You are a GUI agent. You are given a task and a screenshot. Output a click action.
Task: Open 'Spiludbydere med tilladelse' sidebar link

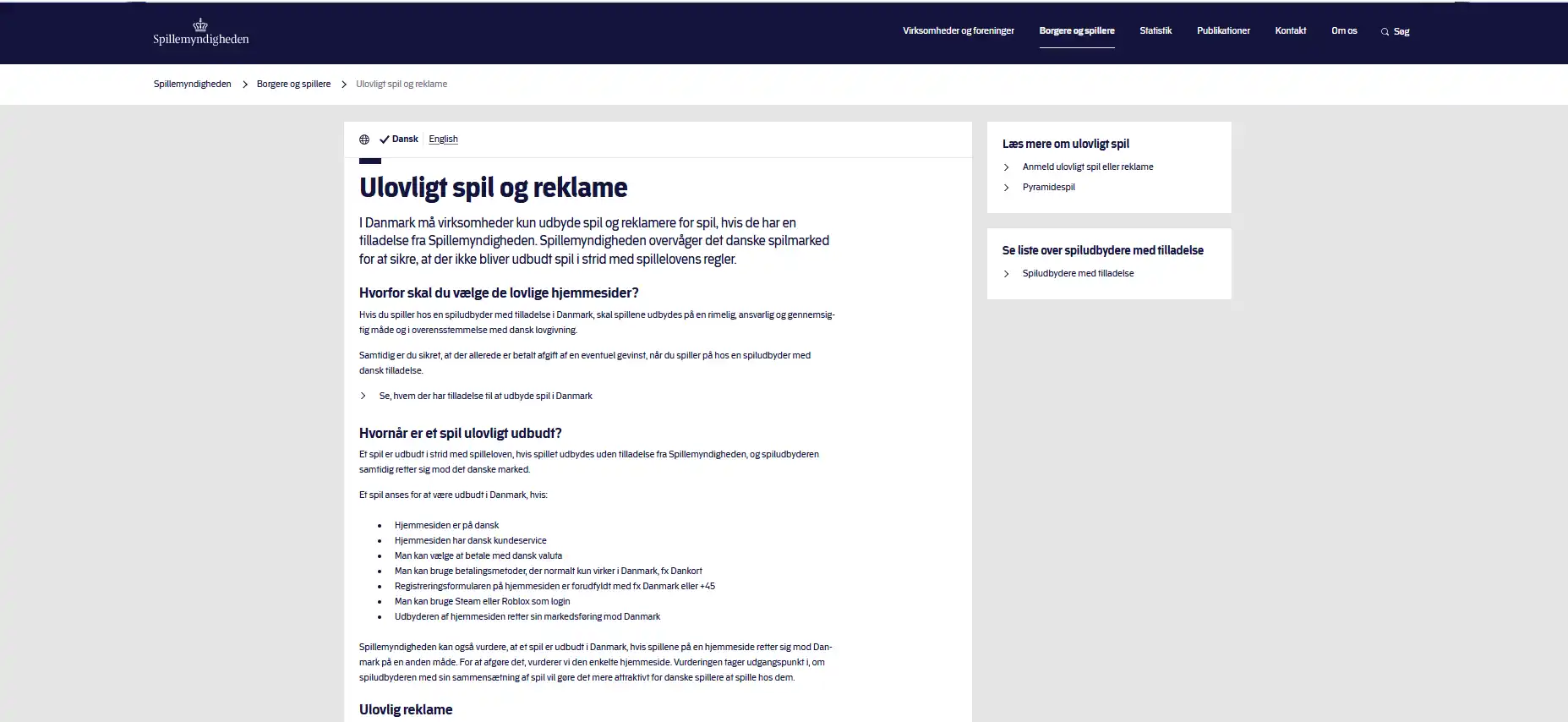point(1079,274)
